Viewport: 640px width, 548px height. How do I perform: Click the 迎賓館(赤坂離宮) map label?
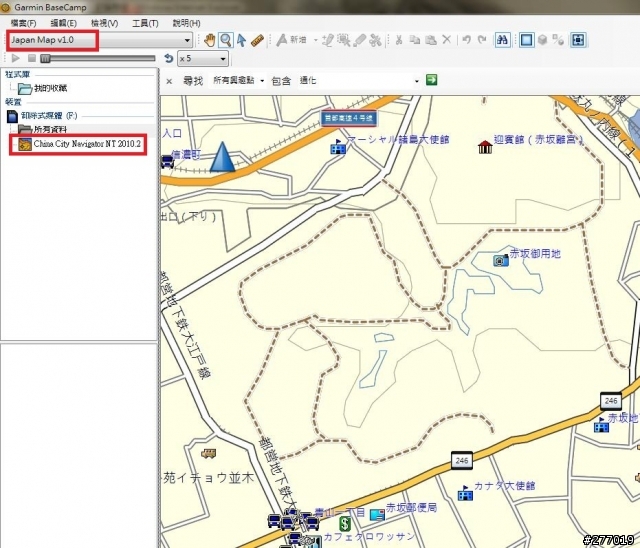(539, 140)
